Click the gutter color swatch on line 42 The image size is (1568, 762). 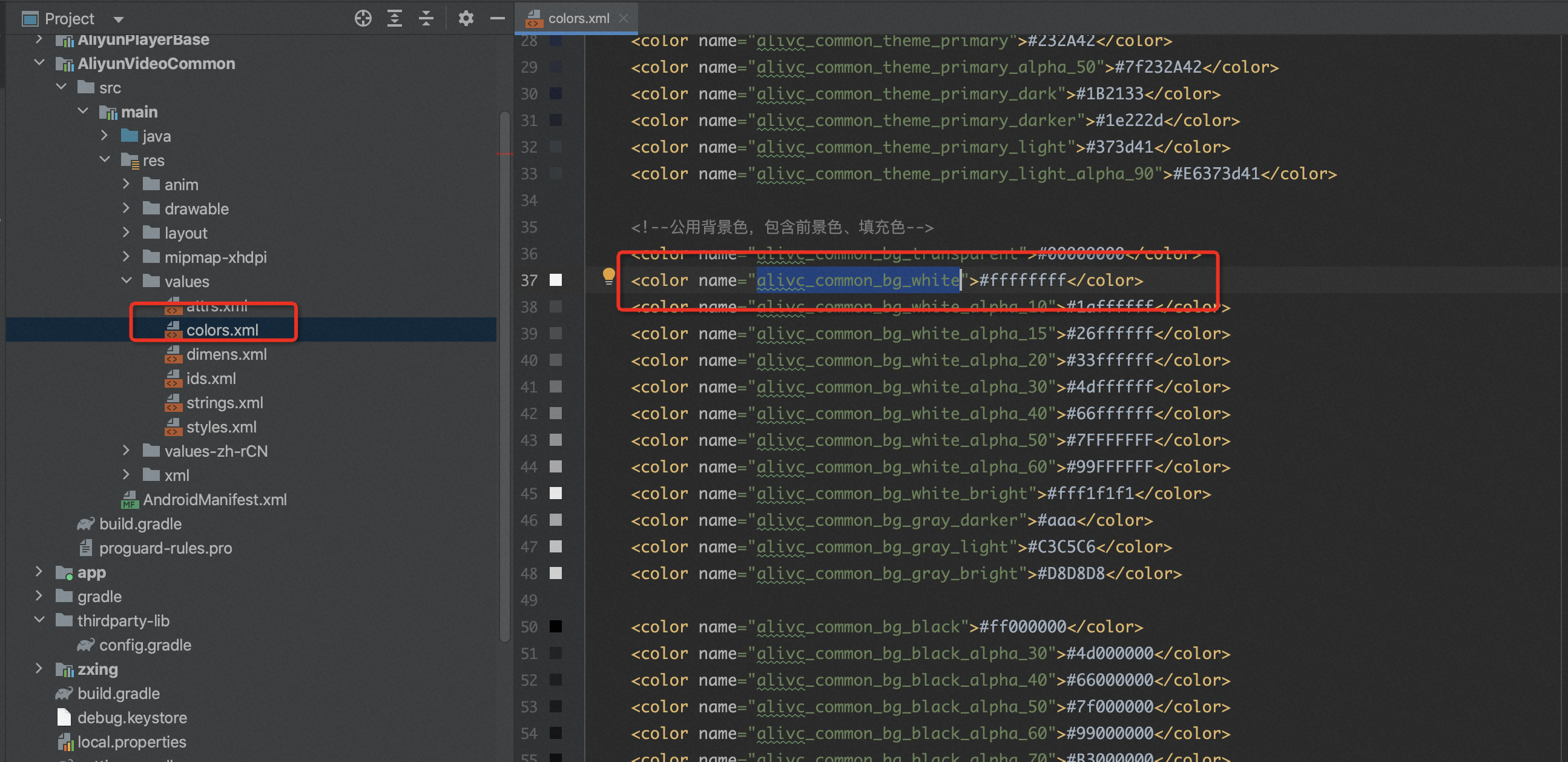coord(556,414)
